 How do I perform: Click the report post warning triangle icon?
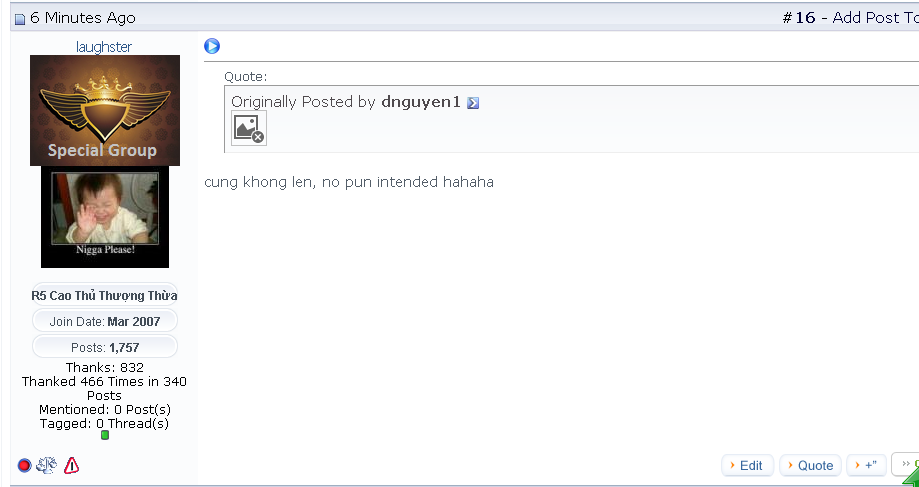point(71,465)
